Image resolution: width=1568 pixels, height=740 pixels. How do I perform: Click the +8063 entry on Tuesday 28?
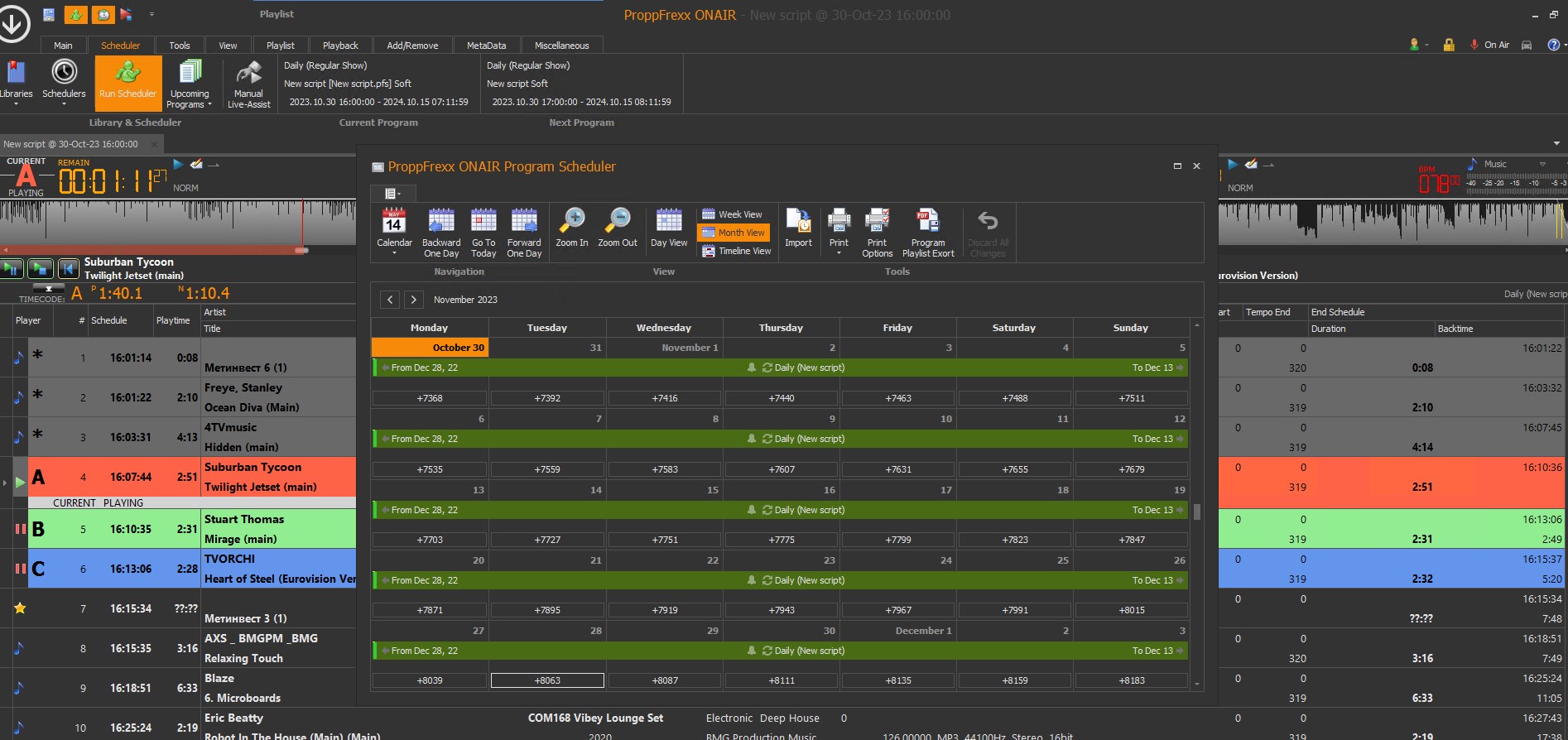pos(547,680)
